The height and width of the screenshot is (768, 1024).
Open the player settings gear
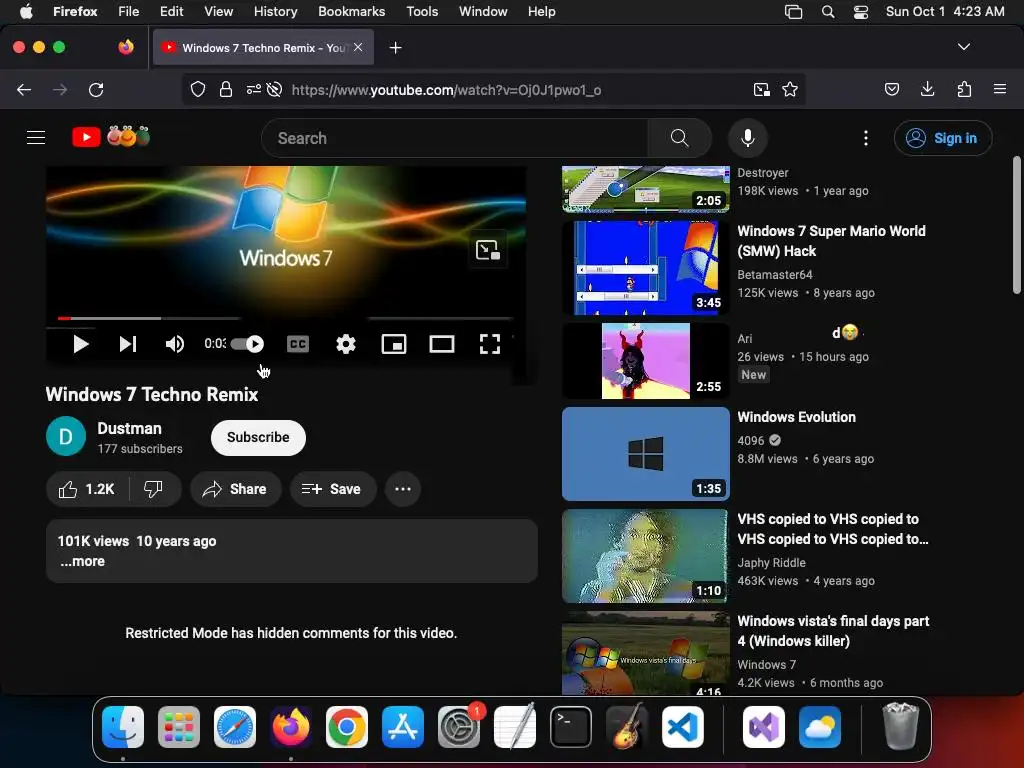point(345,344)
